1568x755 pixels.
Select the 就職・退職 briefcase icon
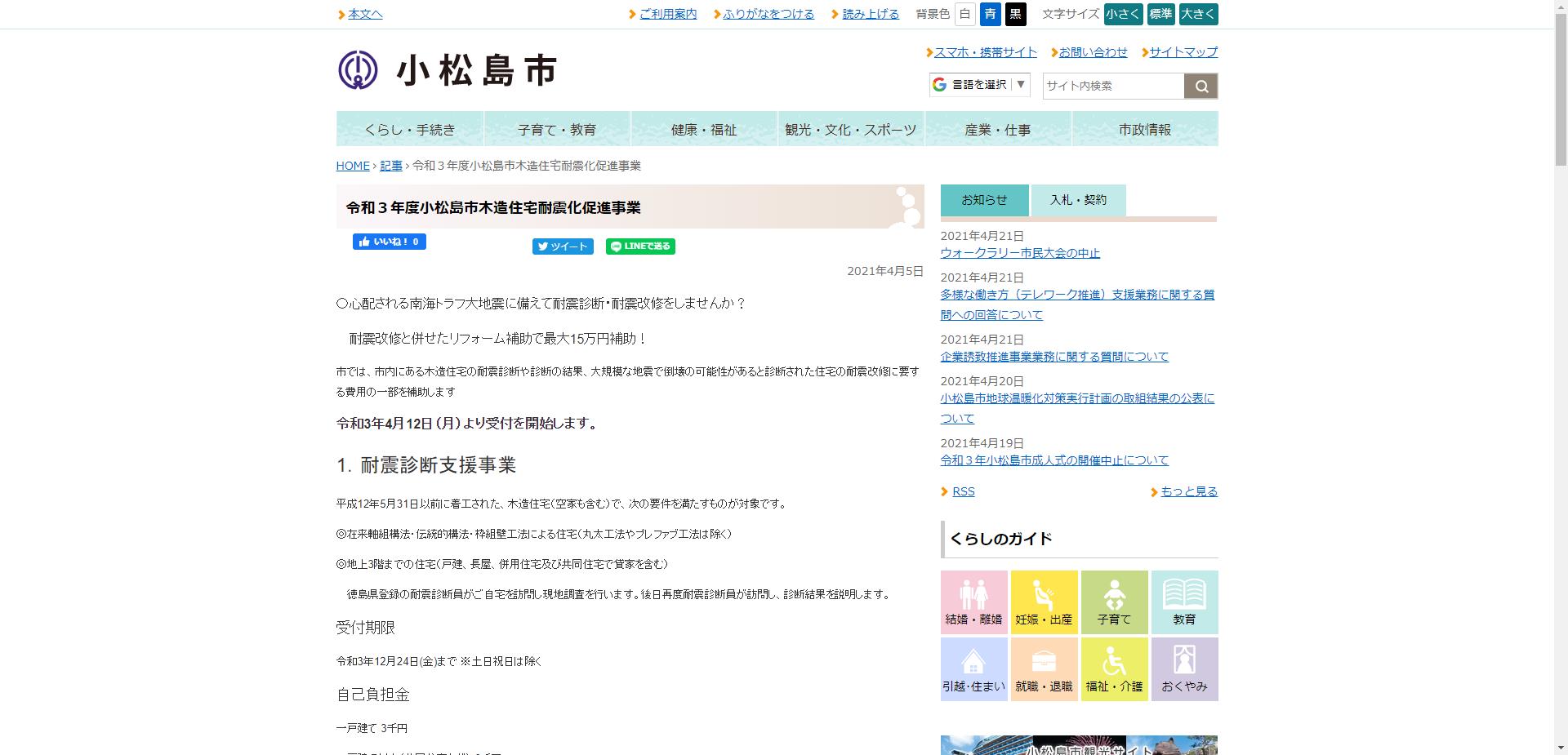tap(1044, 668)
